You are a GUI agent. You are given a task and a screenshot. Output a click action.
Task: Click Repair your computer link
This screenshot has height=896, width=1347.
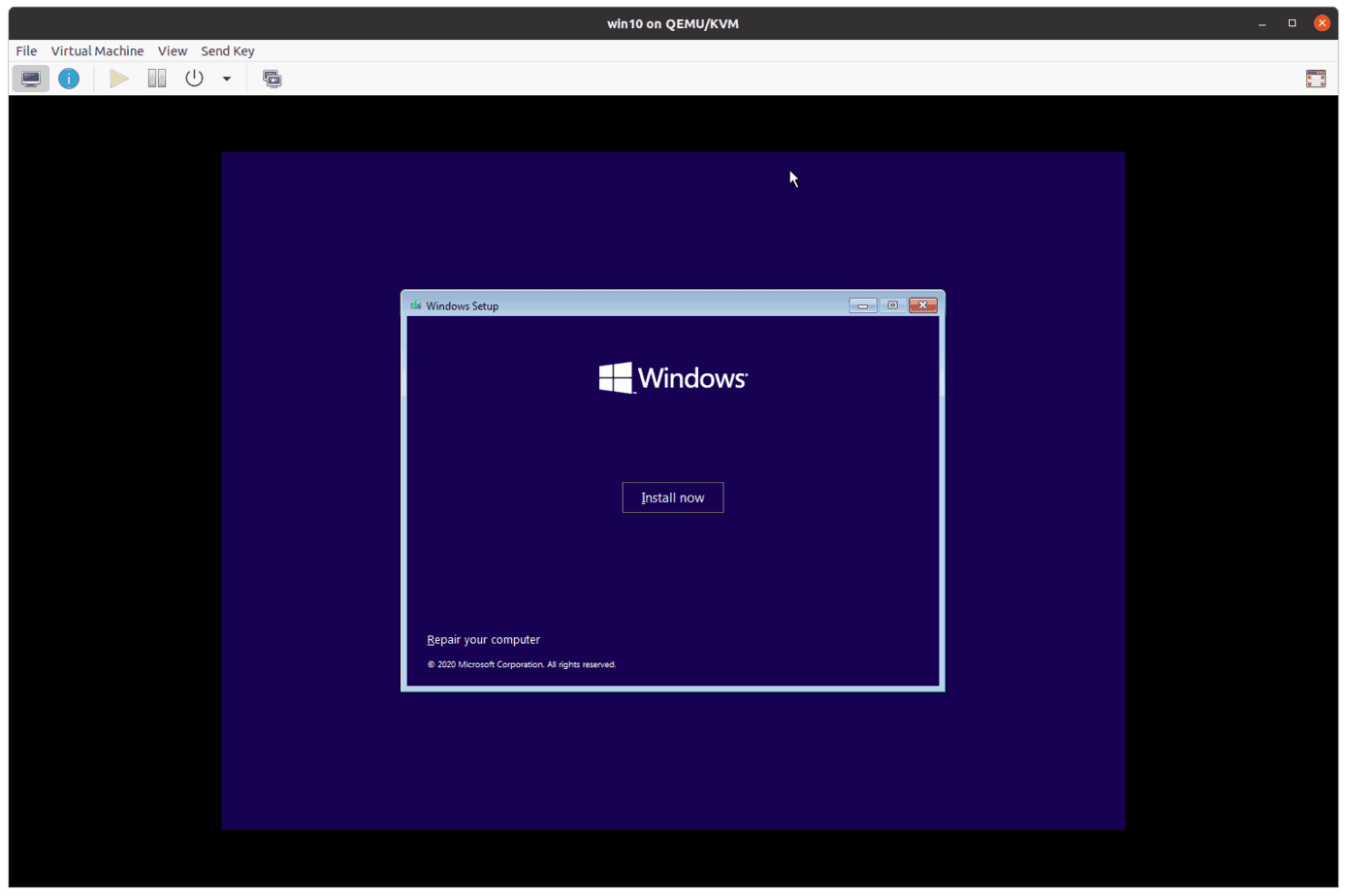(x=484, y=640)
